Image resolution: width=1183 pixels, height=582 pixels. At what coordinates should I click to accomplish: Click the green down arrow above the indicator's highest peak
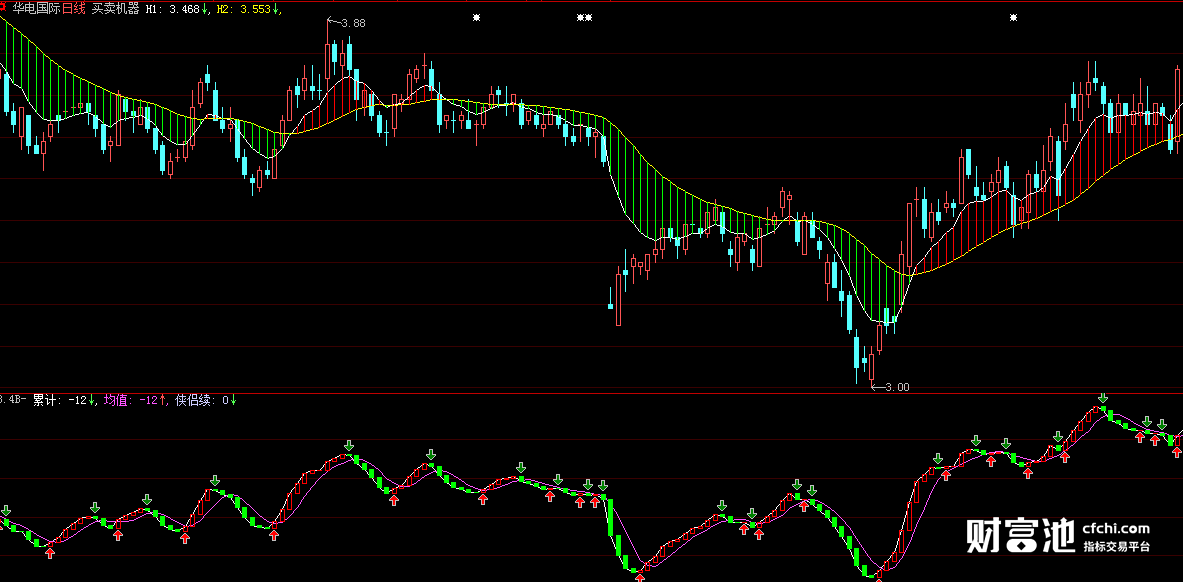pyautogui.click(x=1103, y=398)
